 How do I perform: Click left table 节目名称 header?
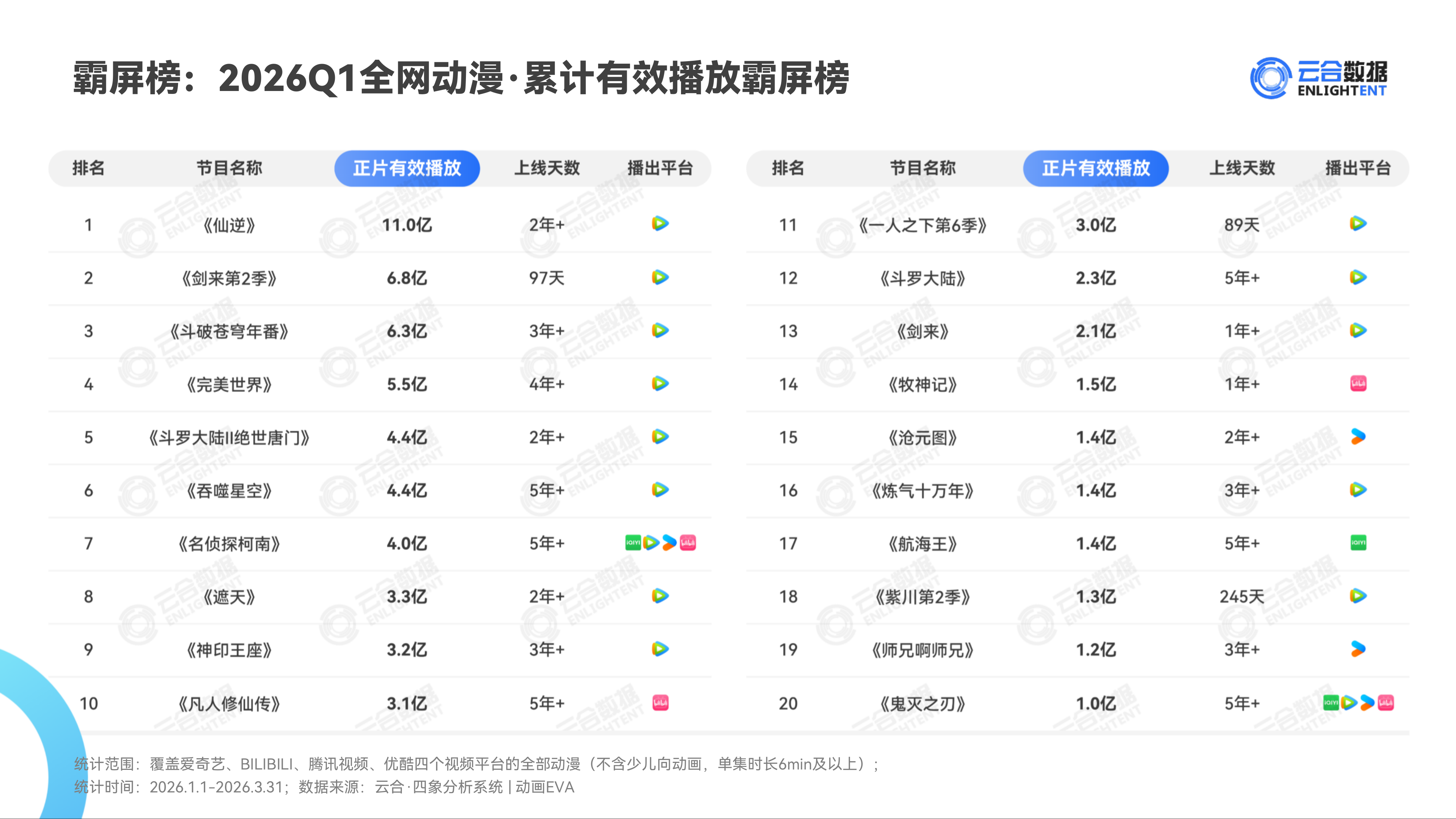(x=229, y=168)
